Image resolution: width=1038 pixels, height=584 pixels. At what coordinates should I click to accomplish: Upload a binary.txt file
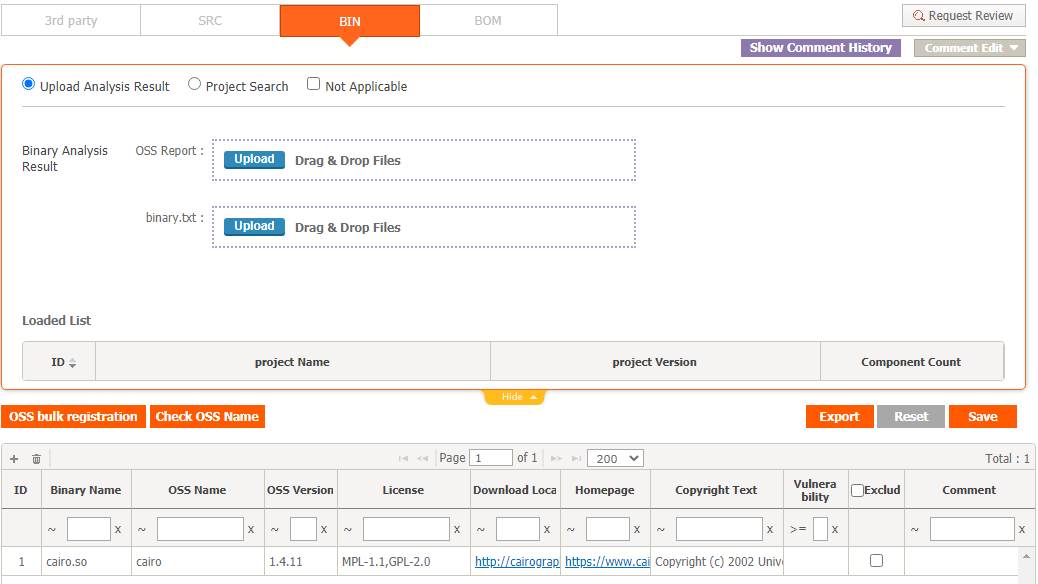pyautogui.click(x=254, y=226)
